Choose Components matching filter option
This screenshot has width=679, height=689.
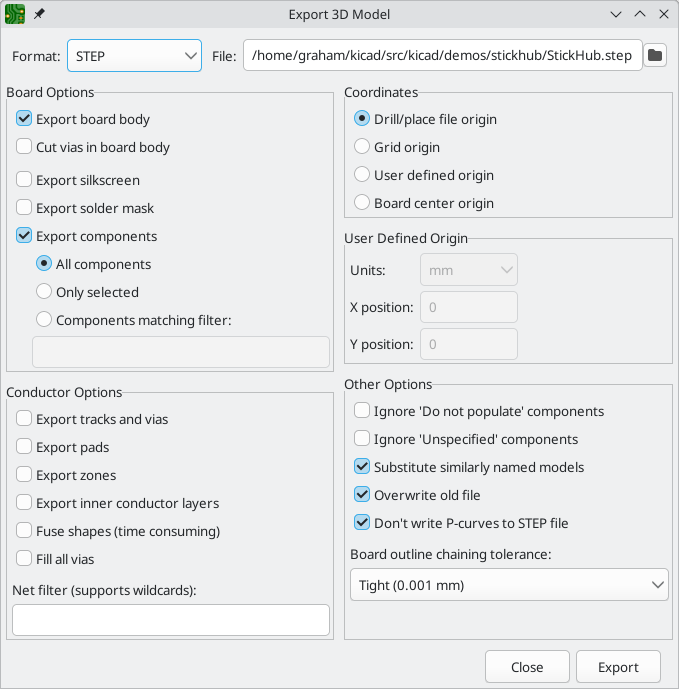pos(44,321)
